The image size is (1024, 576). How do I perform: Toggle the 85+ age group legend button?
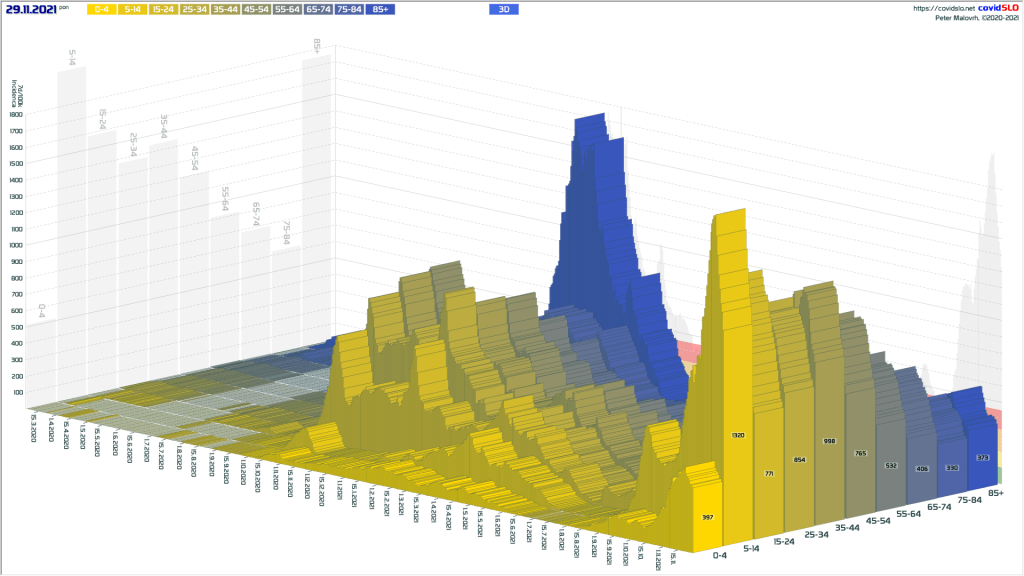379,9
